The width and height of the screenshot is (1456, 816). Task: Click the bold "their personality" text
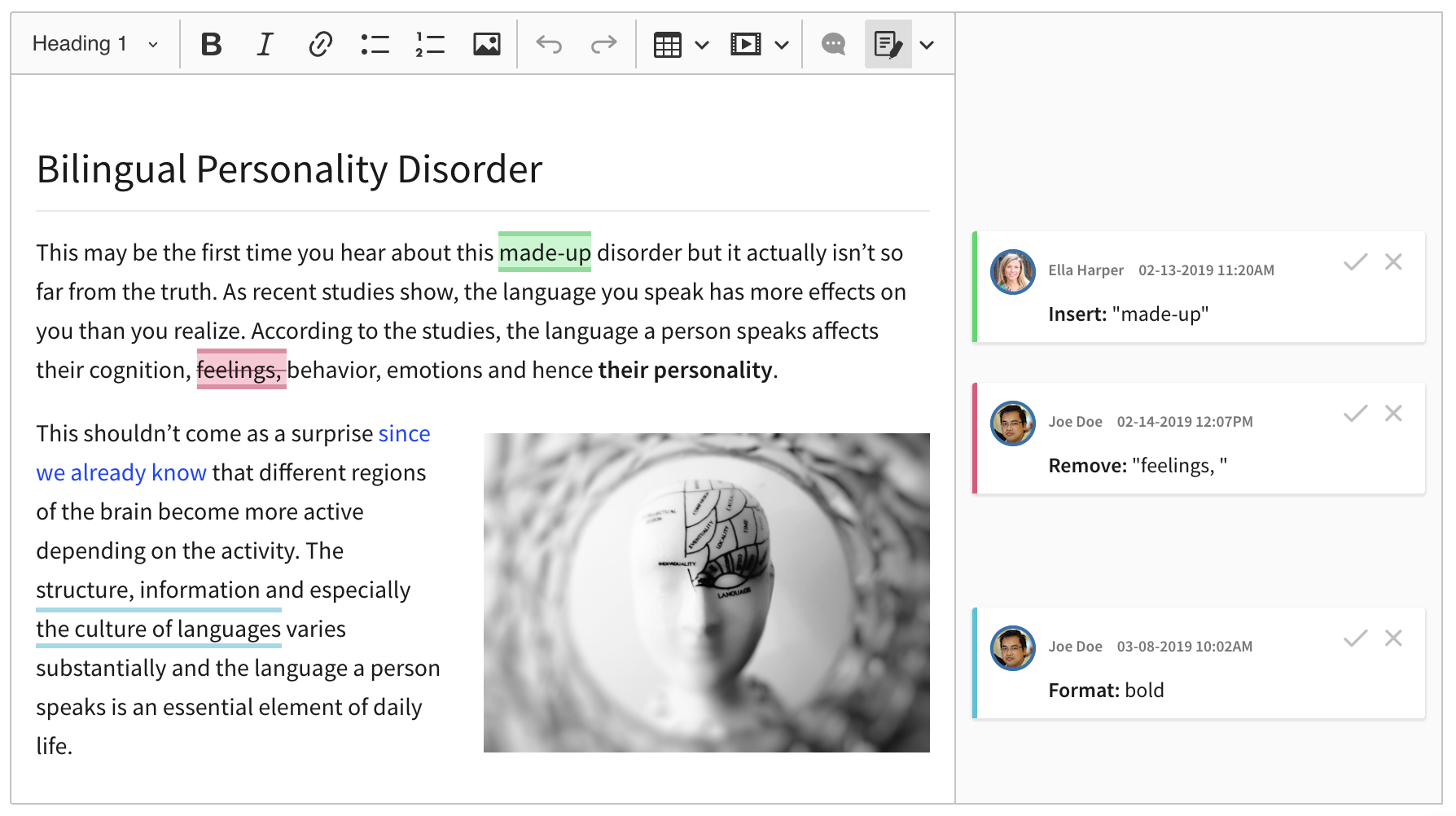click(x=685, y=370)
